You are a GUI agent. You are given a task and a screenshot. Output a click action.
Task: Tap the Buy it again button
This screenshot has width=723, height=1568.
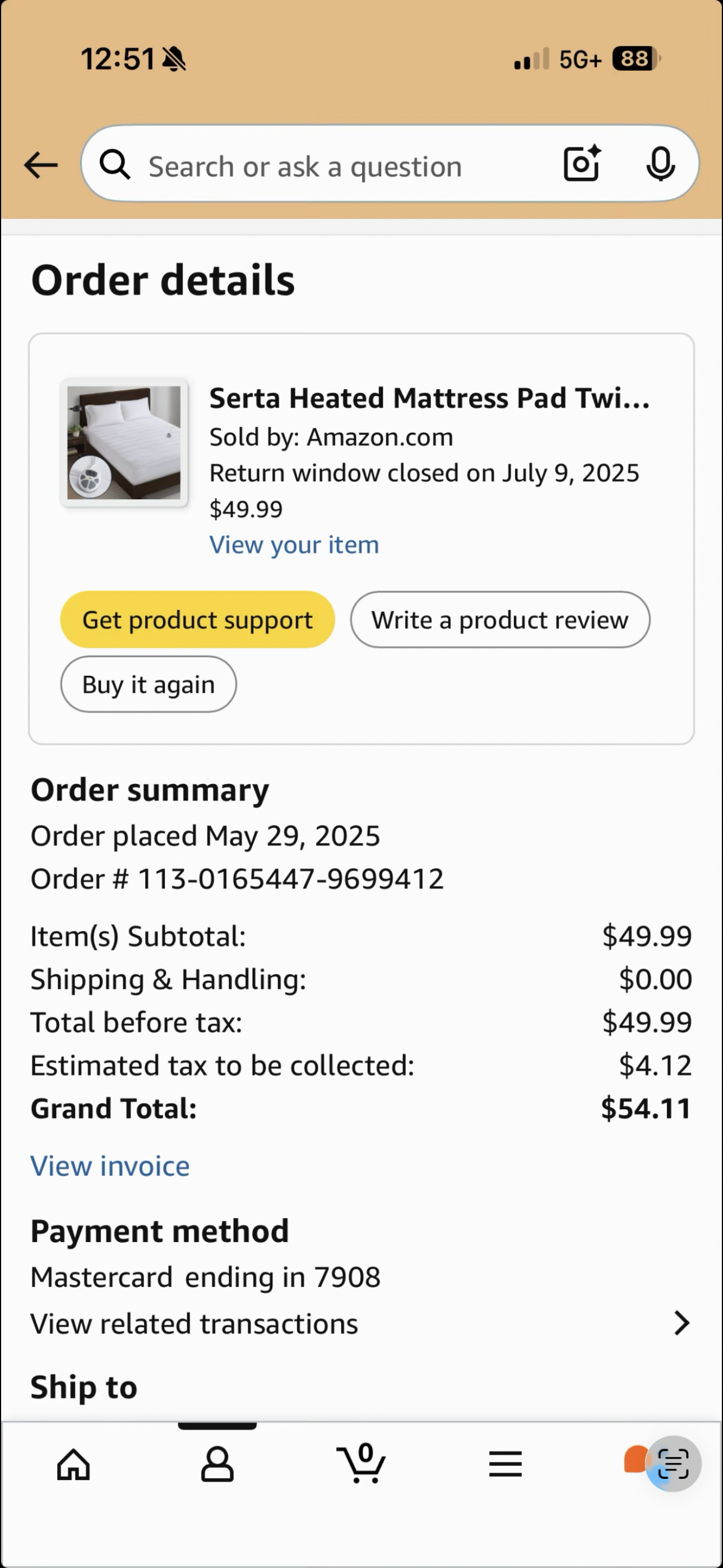(x=149, y=684)
